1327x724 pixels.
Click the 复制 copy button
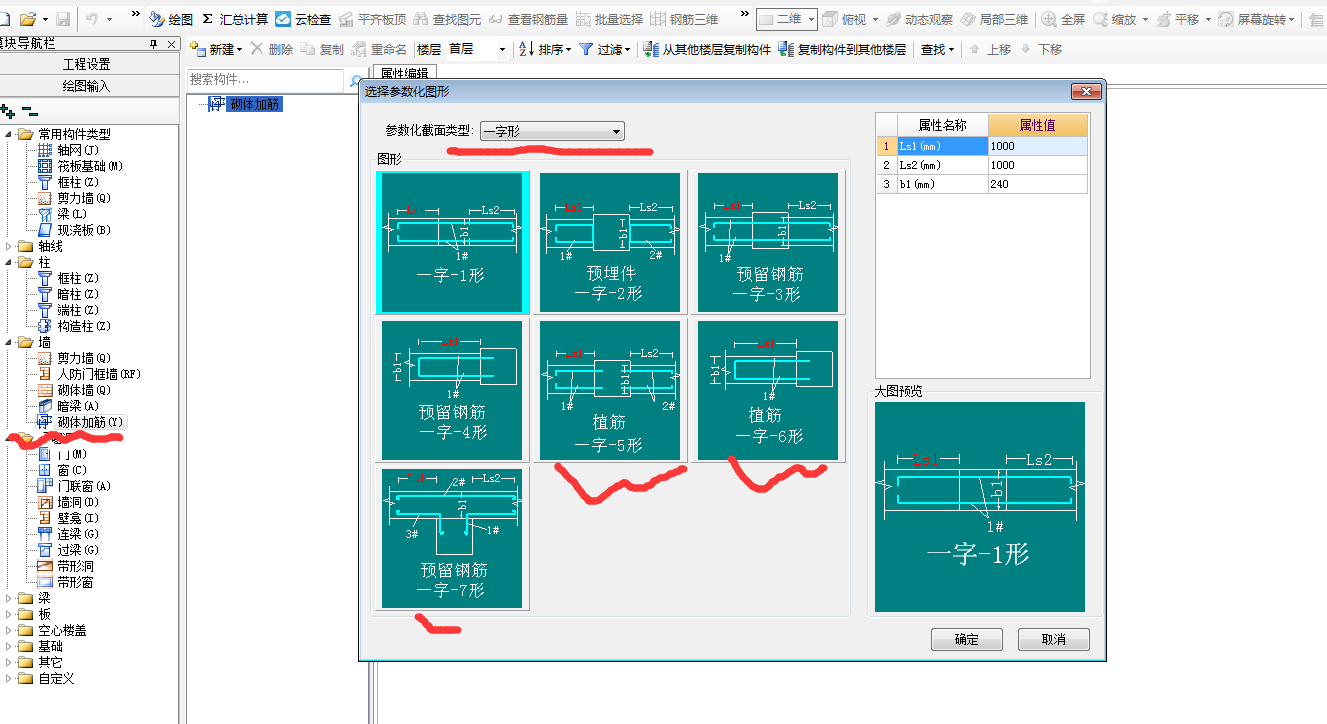click(322, 49)
